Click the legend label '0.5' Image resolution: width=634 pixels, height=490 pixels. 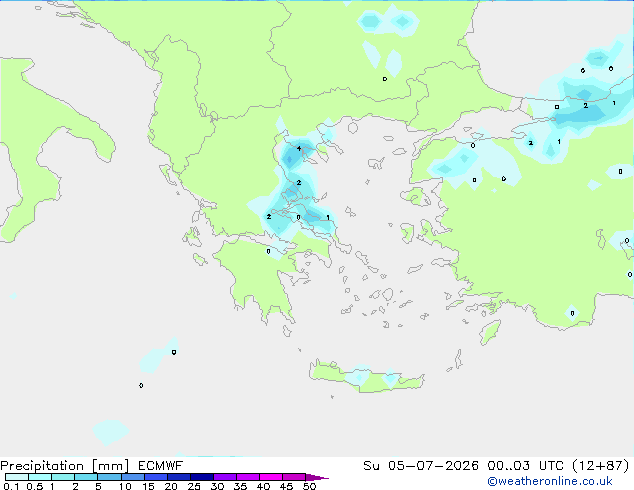34,486
